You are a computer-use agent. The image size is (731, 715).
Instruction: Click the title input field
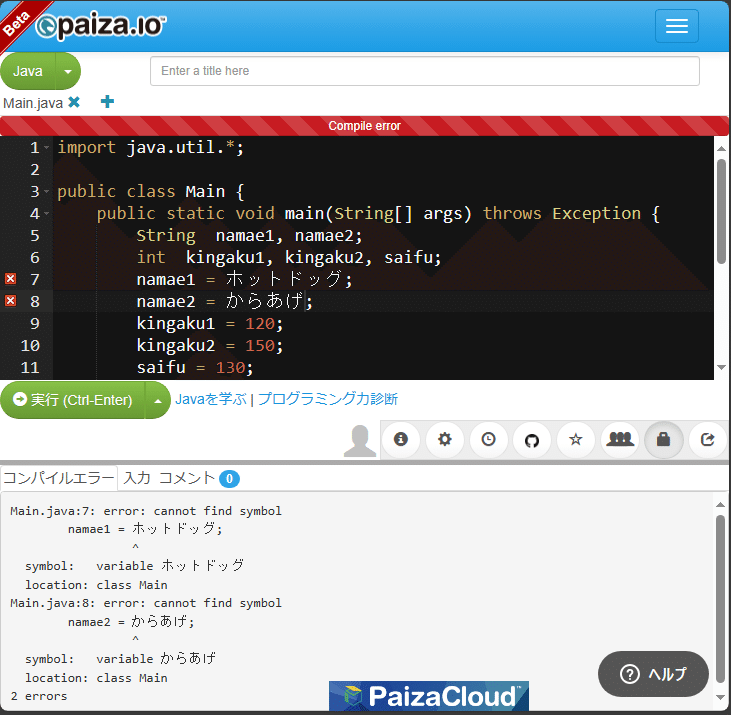[425, 71]
